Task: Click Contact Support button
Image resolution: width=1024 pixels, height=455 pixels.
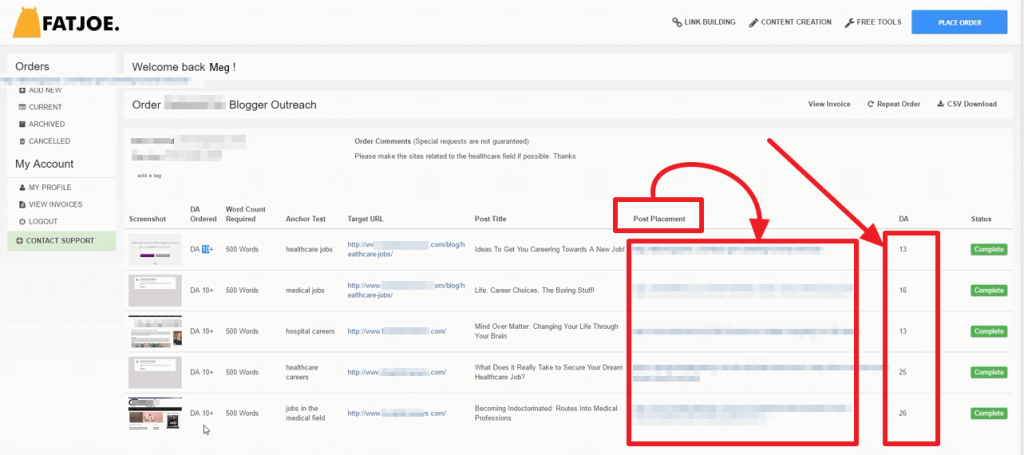Action: pyautogui.click(x=61, y=241)
